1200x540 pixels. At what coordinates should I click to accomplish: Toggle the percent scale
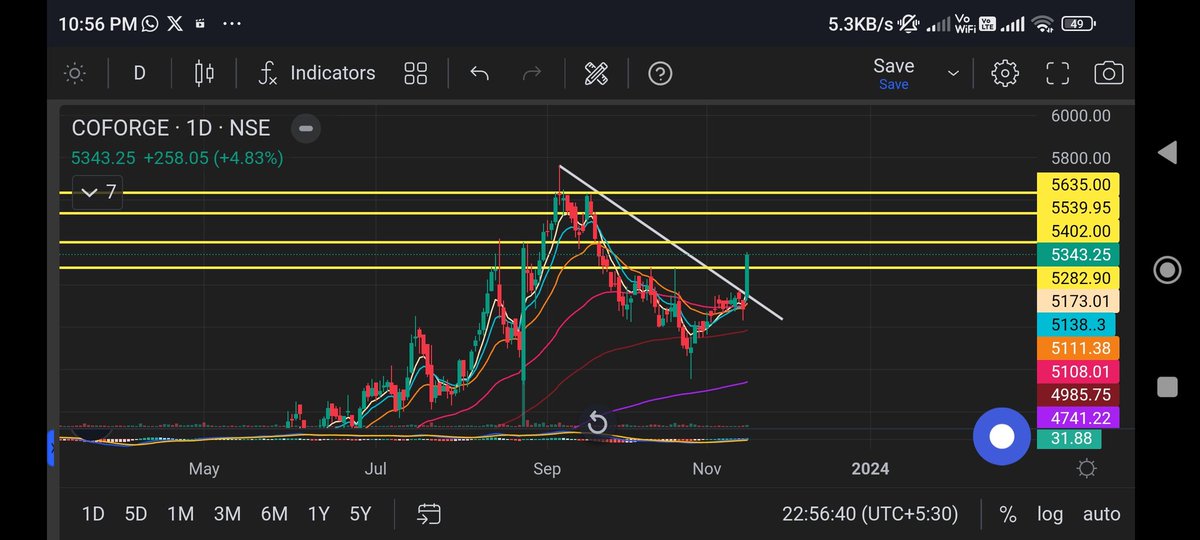pyautogui.click(x=1008, y=514)
